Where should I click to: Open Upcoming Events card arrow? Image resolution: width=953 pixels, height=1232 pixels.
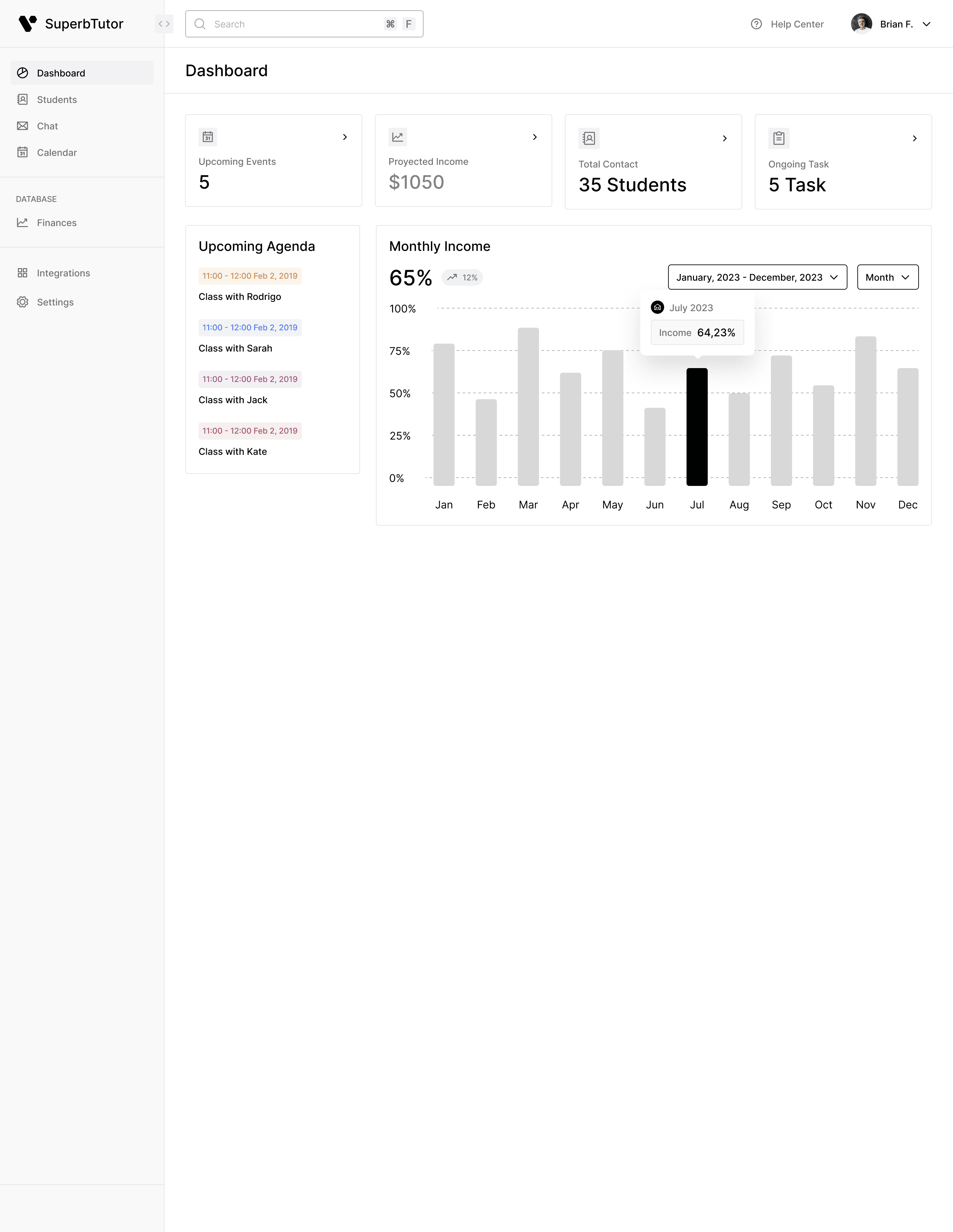(345, 137)
